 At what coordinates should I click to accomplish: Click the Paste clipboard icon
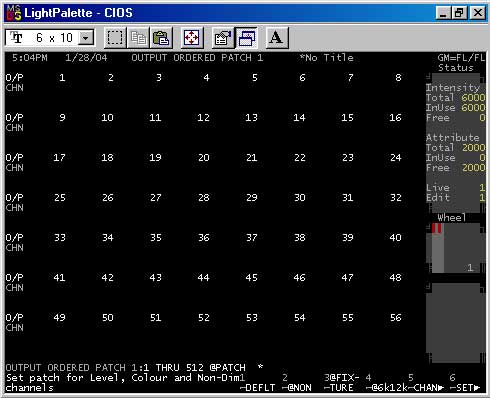[161, 38]
